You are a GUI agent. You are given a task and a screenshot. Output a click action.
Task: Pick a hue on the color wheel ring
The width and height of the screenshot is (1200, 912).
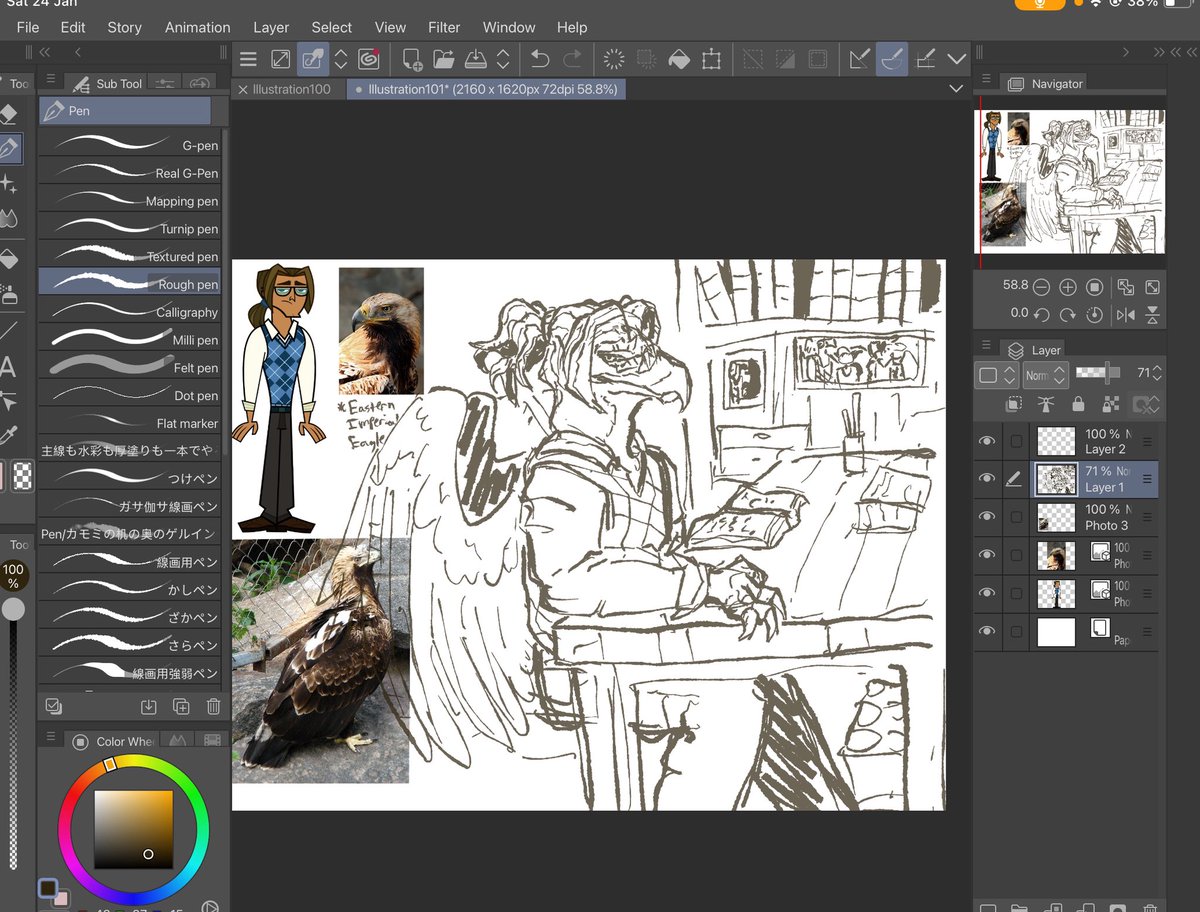click(133, 760)
